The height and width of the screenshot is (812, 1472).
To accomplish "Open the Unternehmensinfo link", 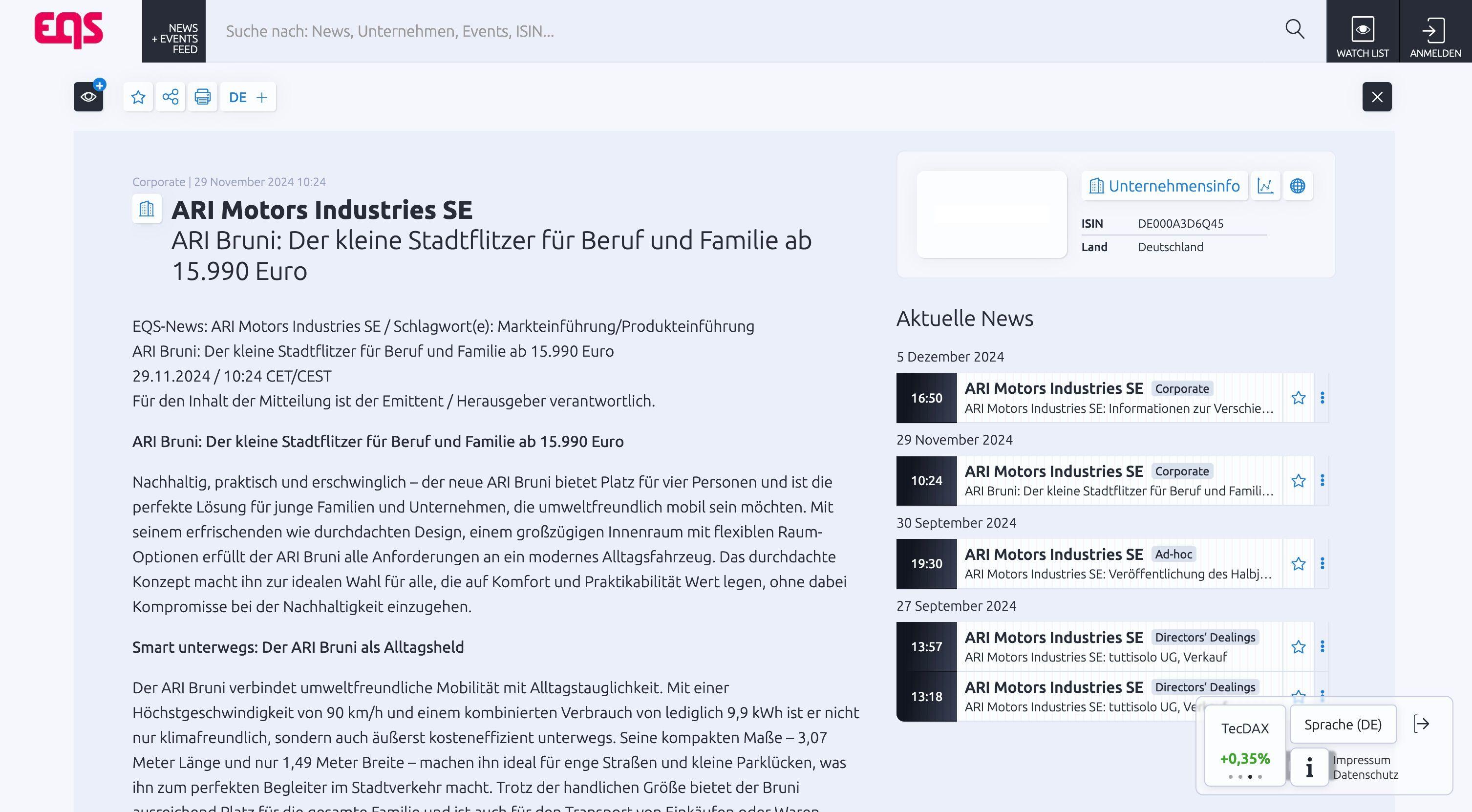I will click(x=1165, y=186).
